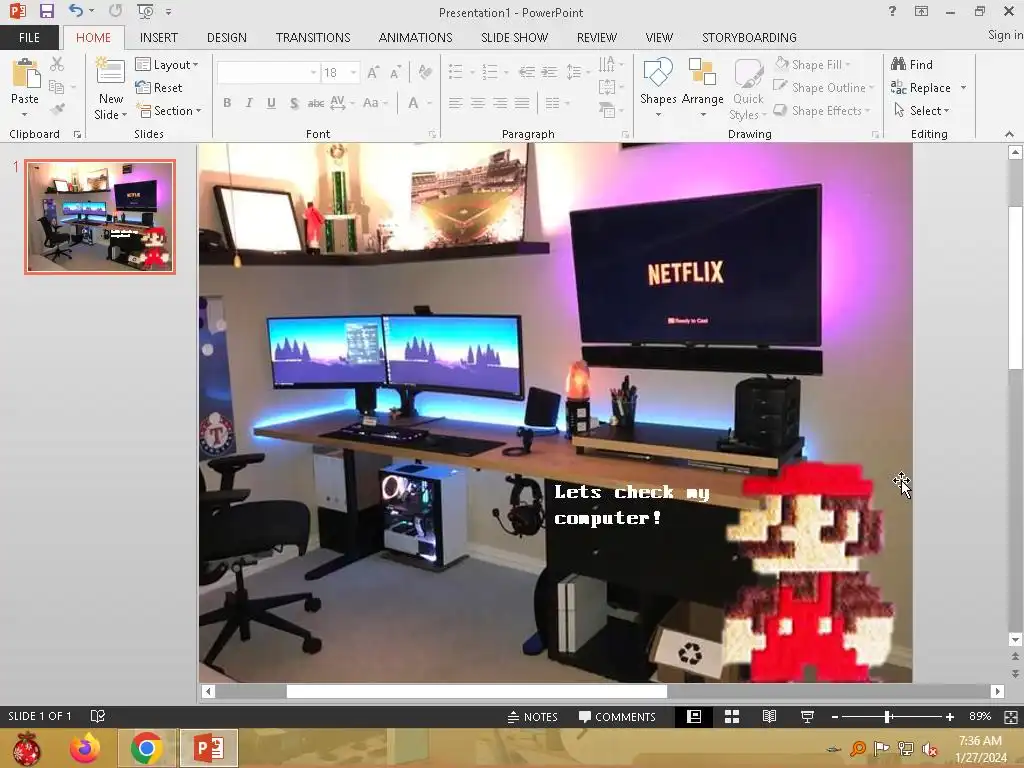Open PowerPoint Help question mark

[892, 11]
